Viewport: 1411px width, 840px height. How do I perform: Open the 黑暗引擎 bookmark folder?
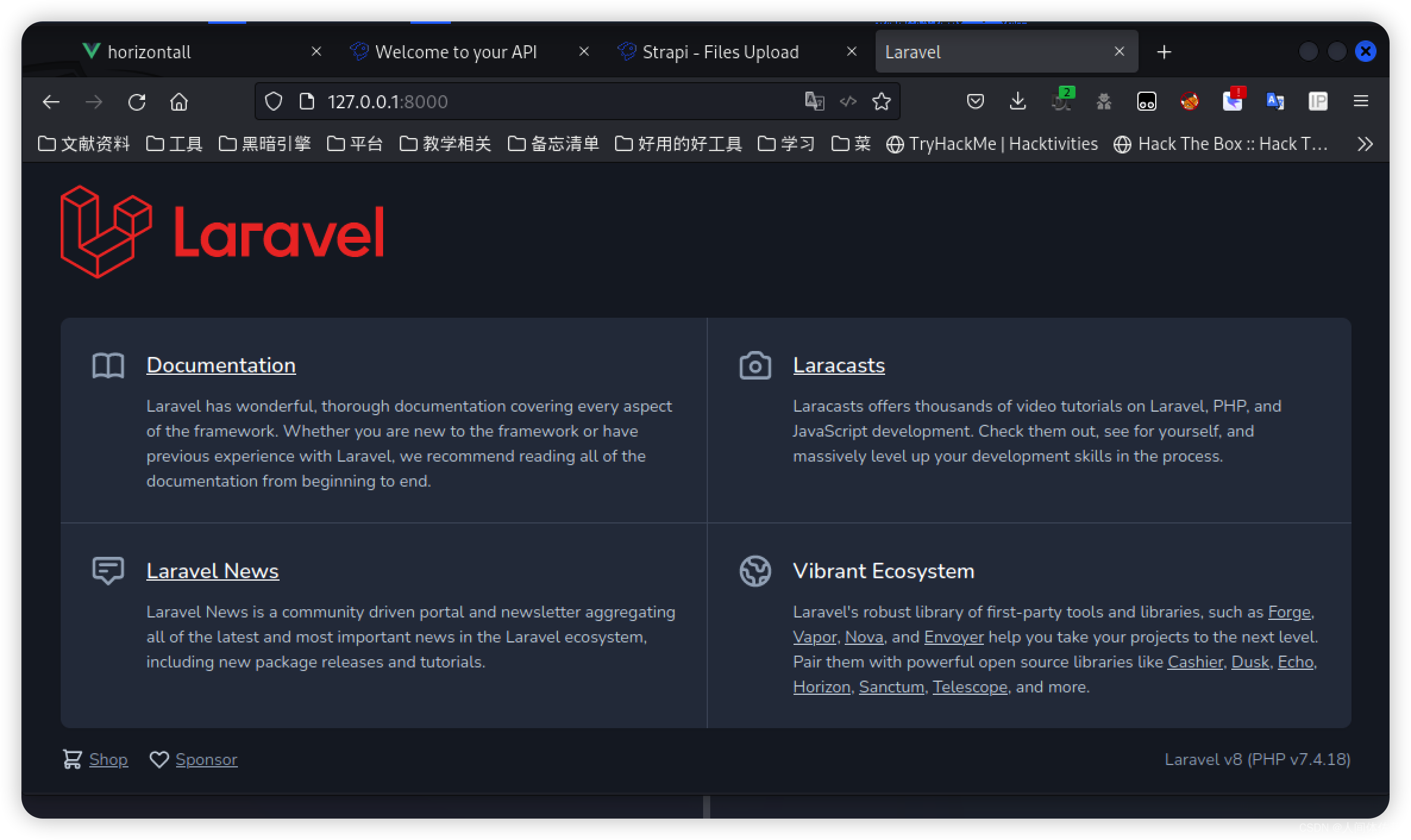265,144
